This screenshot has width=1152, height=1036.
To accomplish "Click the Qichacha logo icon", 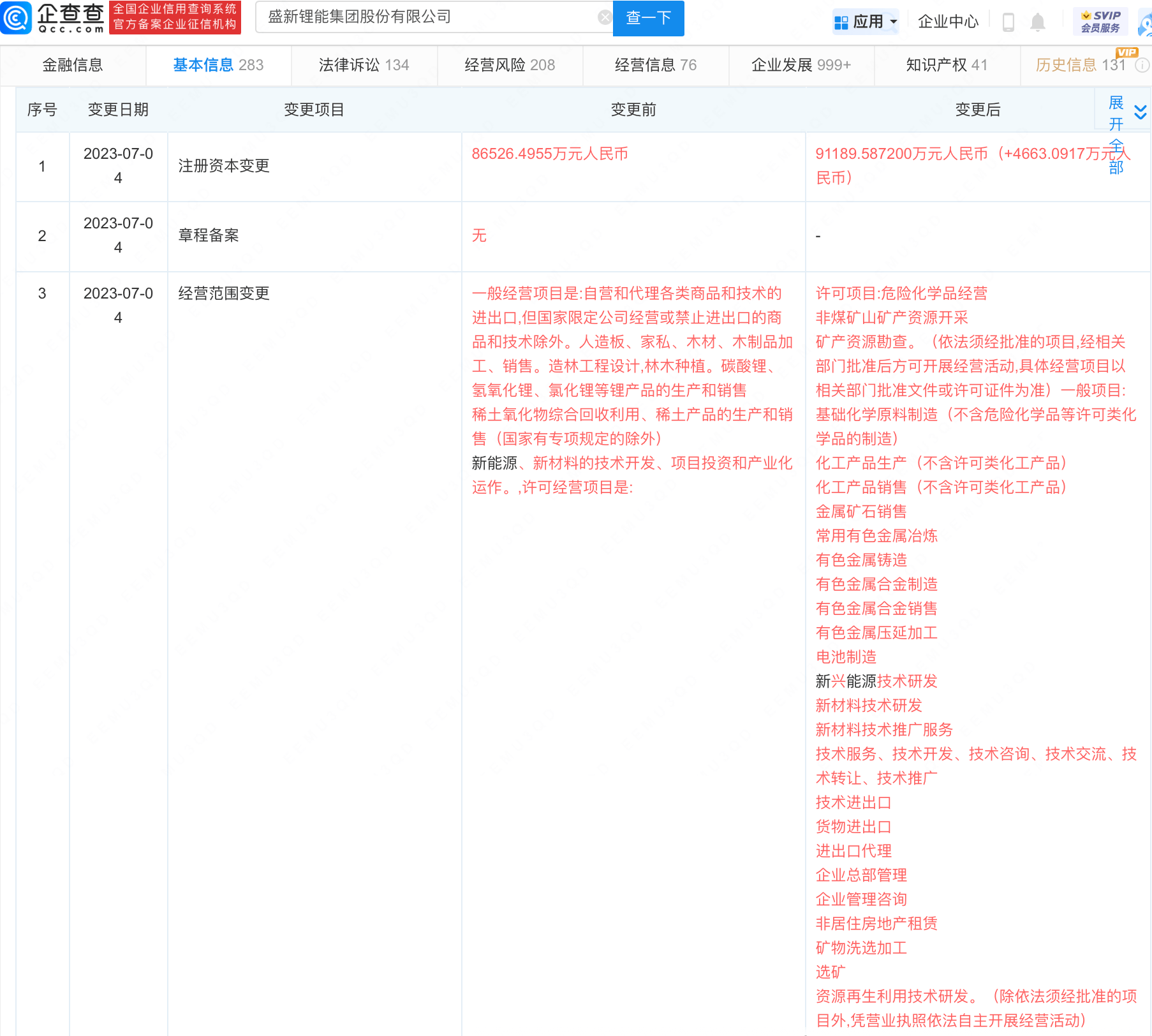I will 16,18.
